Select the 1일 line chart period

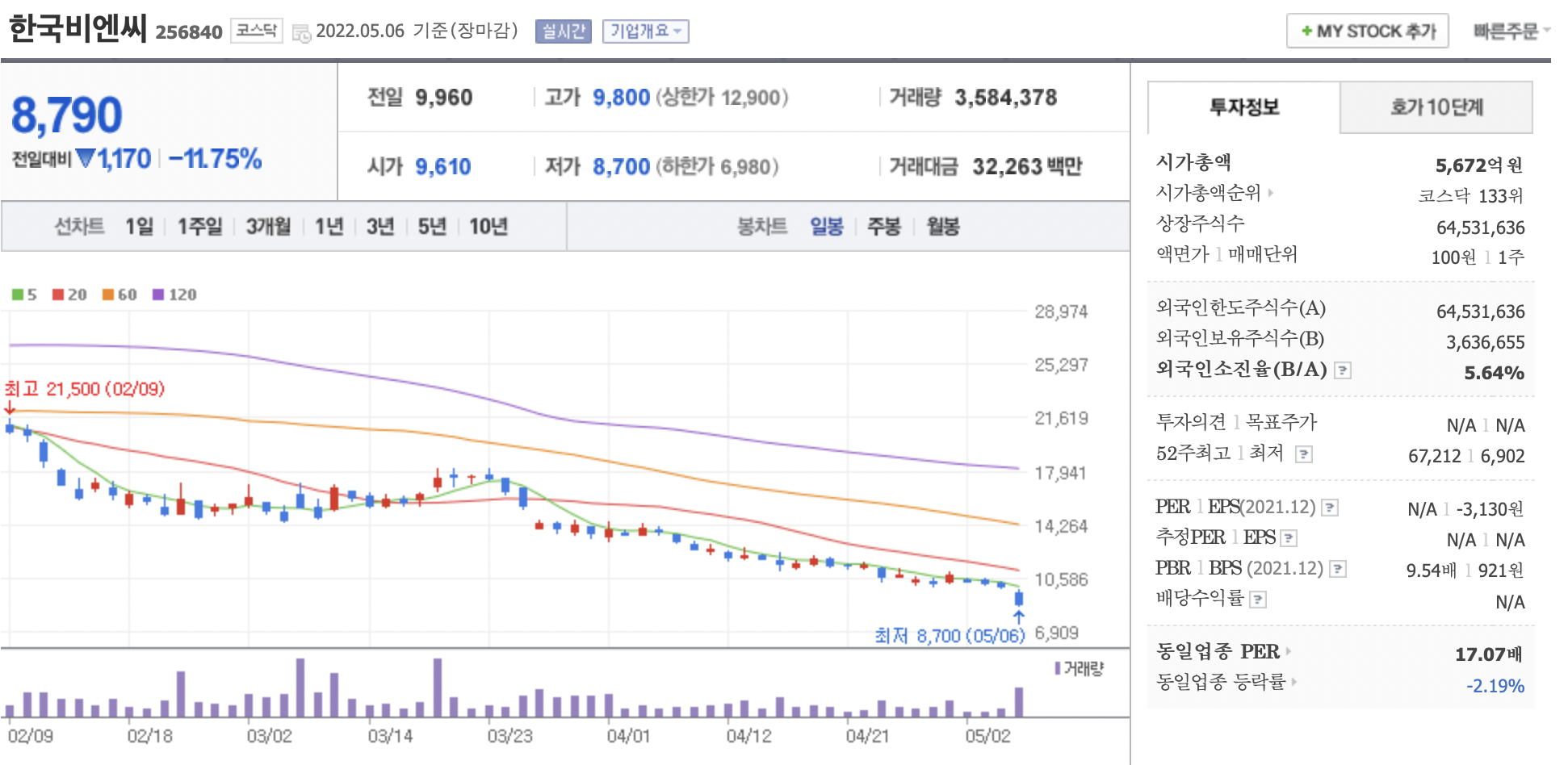click(x=139, y=227)
